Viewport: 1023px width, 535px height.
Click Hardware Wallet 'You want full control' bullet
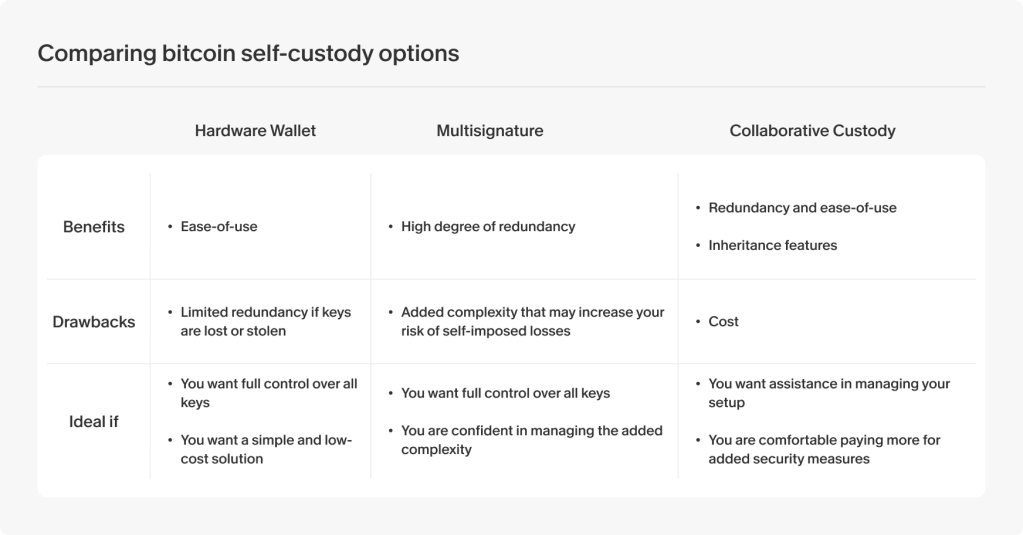point(269,393)
